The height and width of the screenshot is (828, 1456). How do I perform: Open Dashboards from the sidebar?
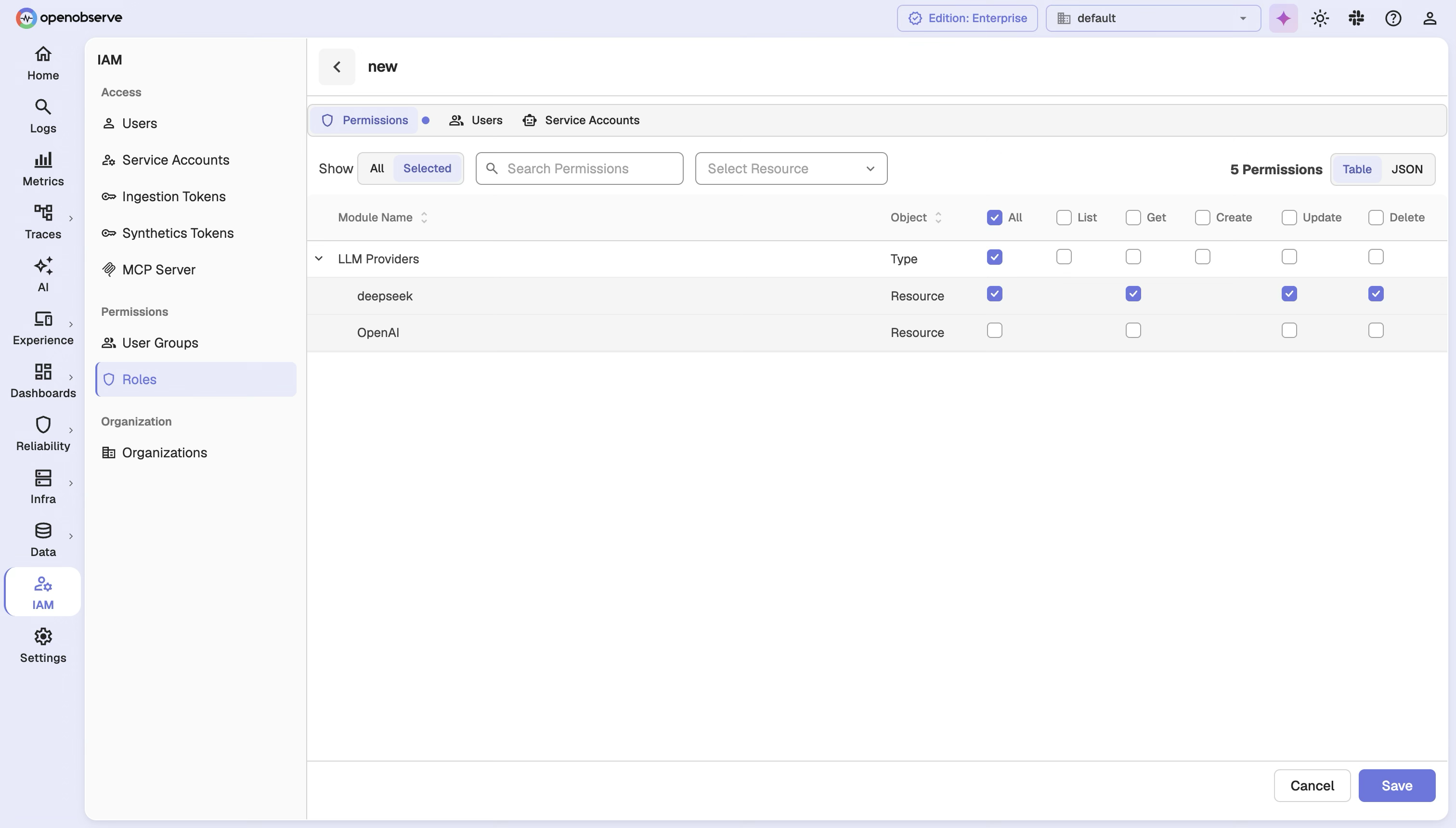(x=43, y=381)
